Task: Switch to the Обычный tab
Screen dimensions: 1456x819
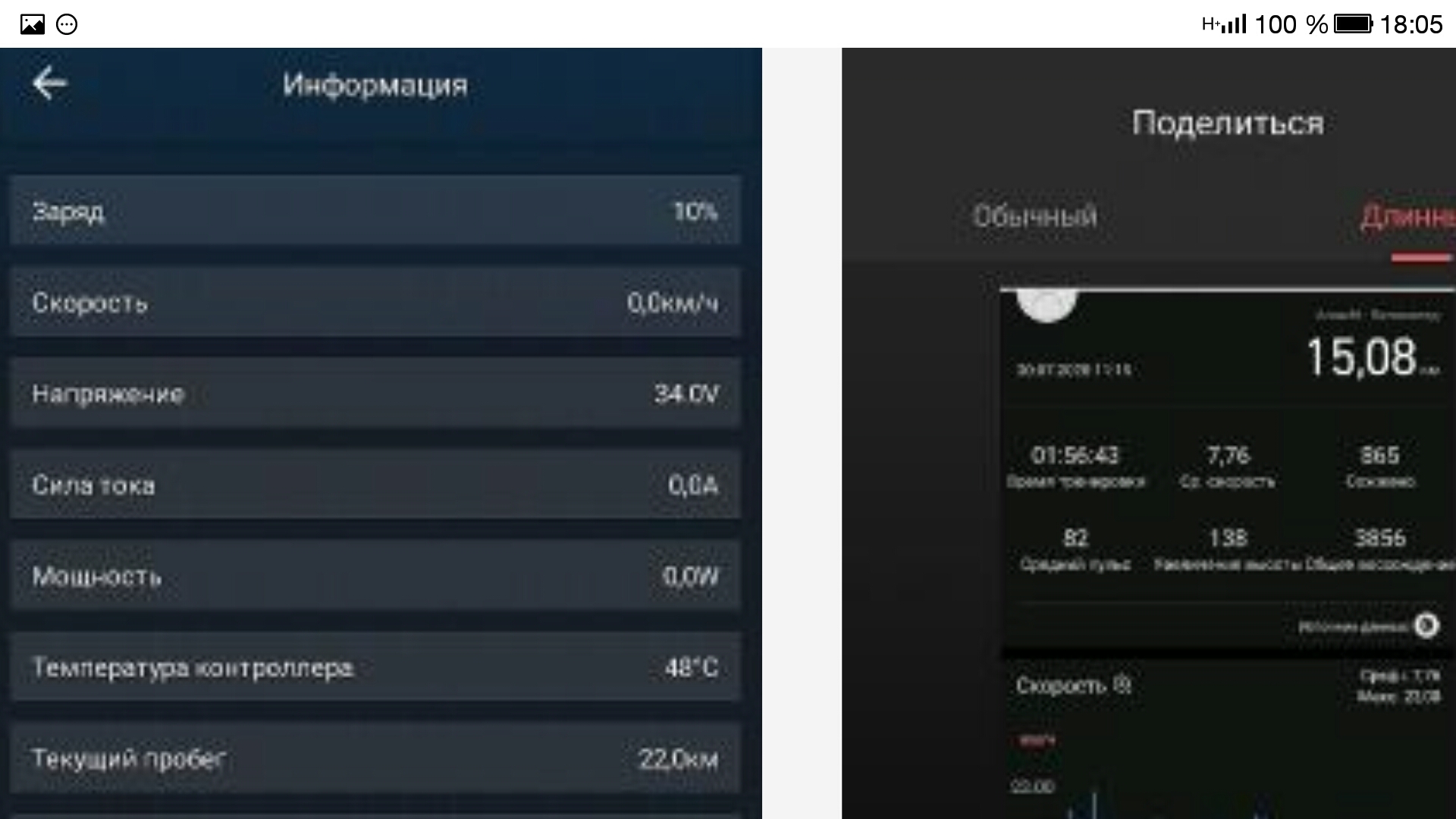Action: point(1035,217)
